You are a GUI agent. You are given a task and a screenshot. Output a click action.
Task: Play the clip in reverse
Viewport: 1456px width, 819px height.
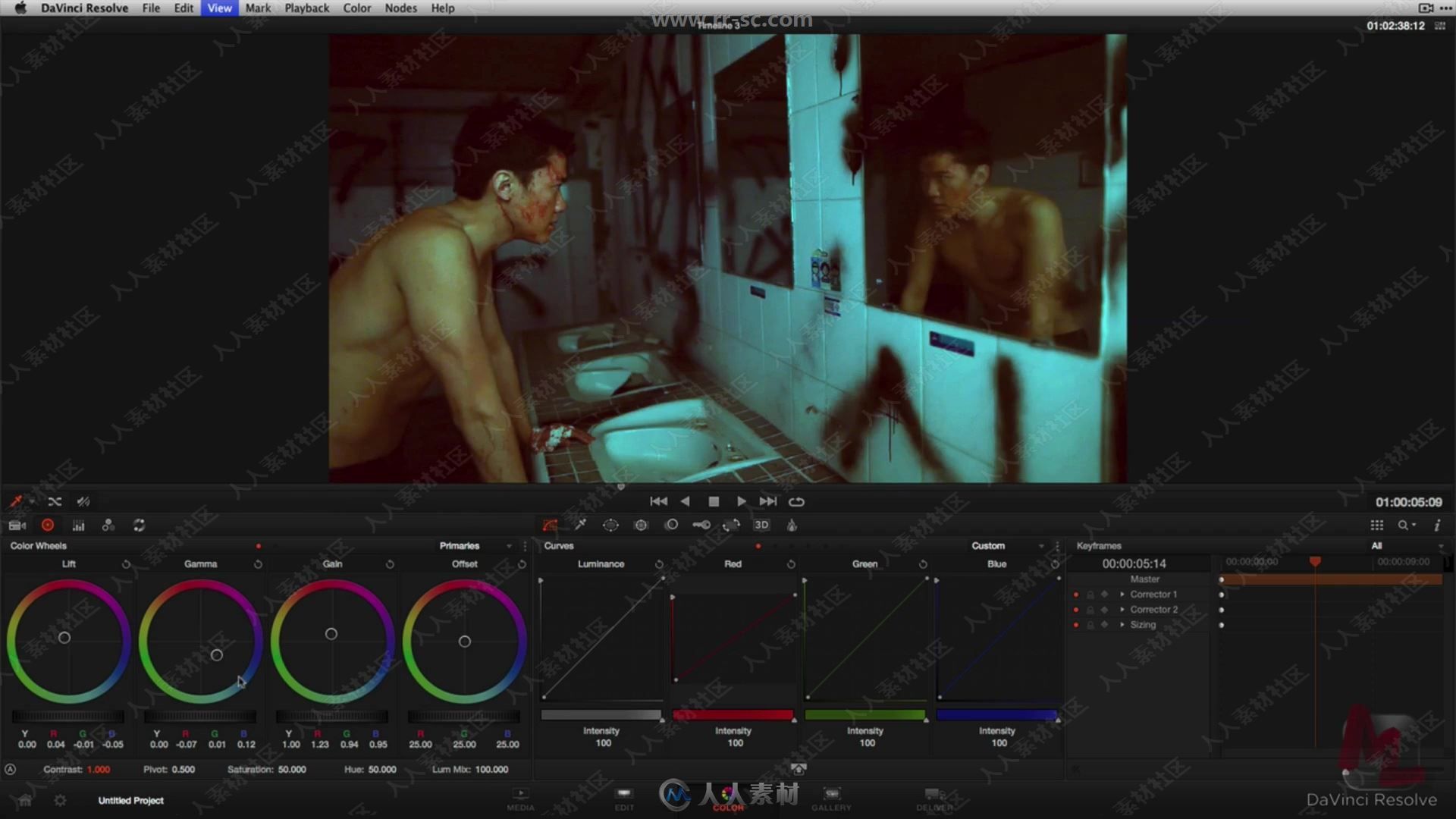[686, 501]
